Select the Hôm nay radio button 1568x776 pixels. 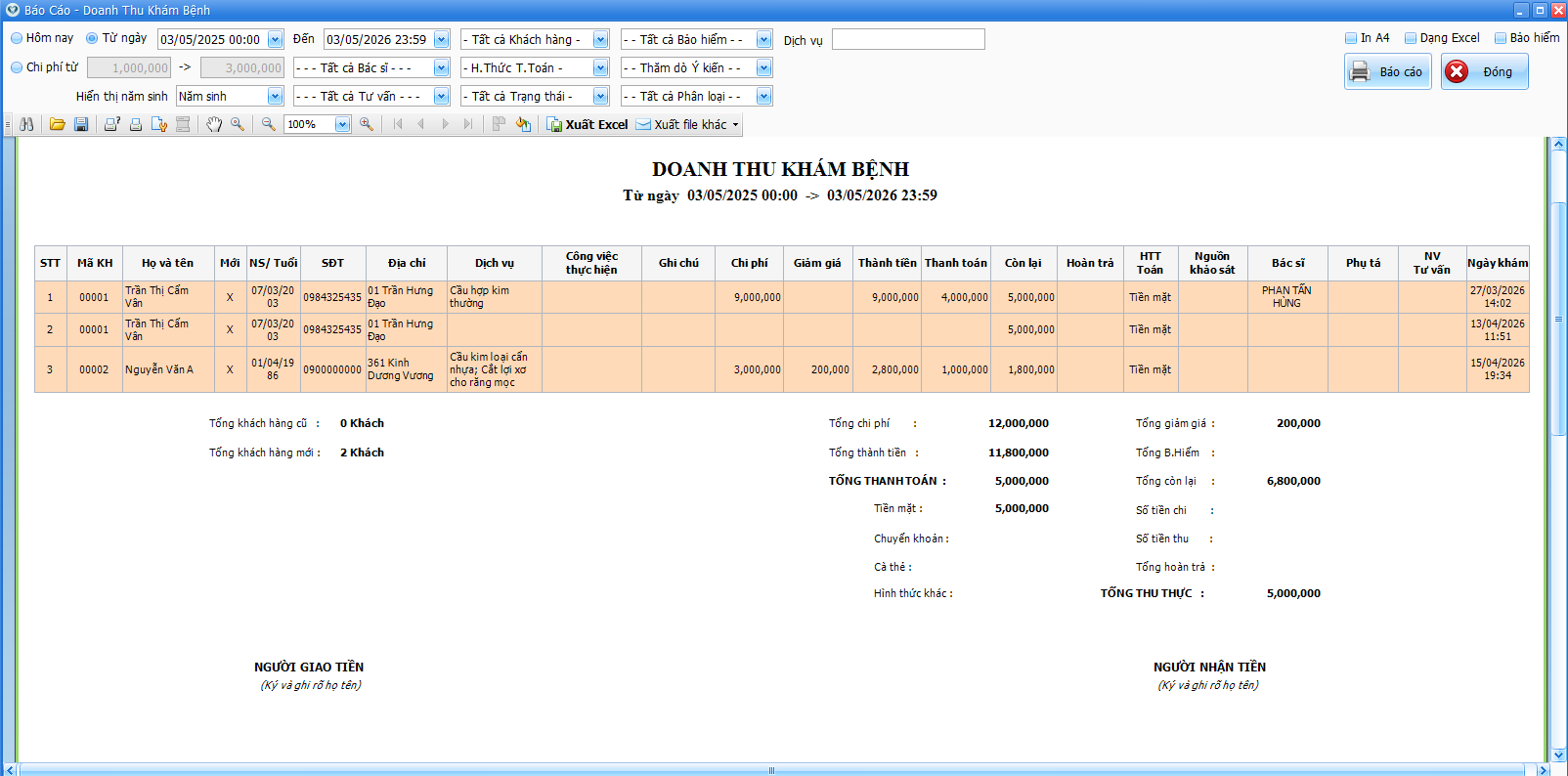(17, 38)
